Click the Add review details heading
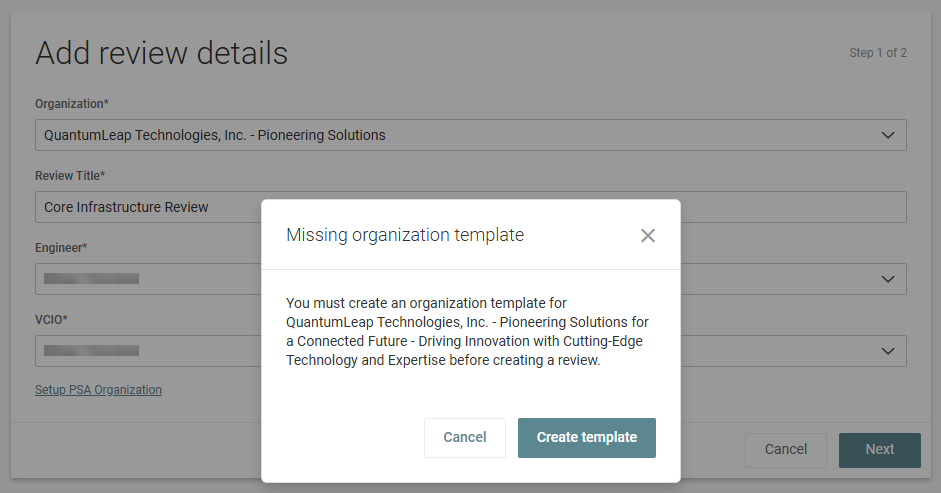 (x=161, y=53)
